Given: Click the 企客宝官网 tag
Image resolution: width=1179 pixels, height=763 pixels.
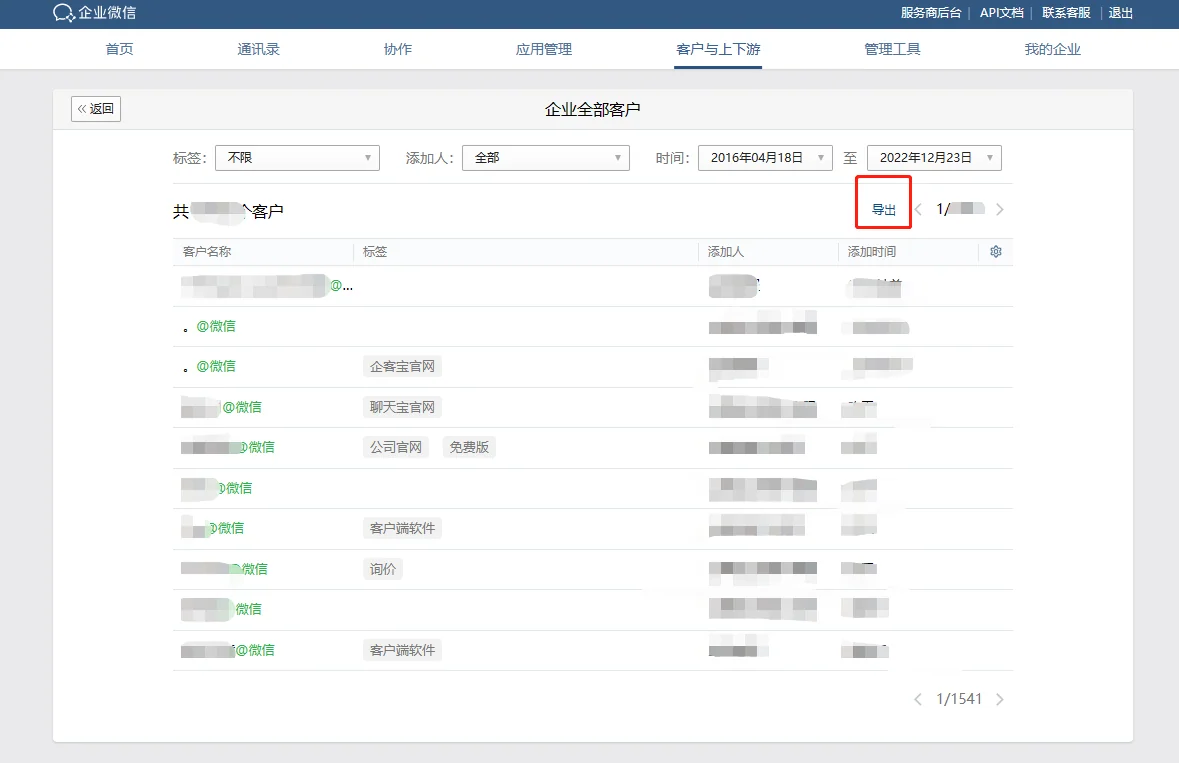Looking at the screenshot, I should click(x=402, y=367).
